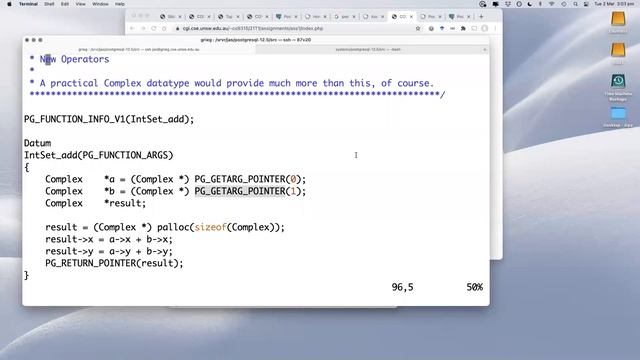The height and width of the screenshot is (360, 640).
Task: Close the active browser tab
Action: [x=411, y=17]
